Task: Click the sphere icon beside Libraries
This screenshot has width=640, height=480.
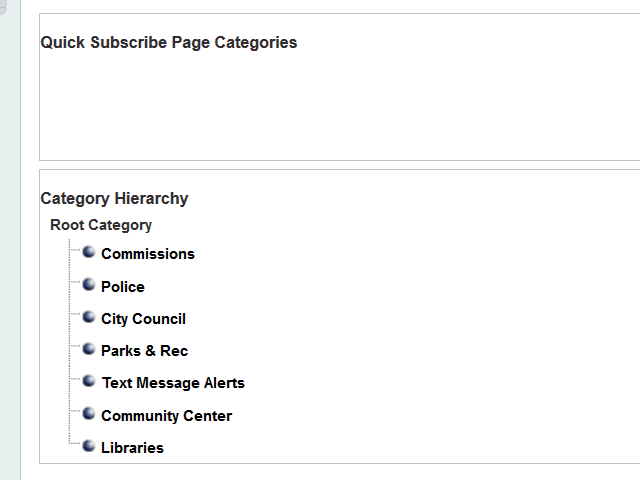Action: click(x=89, y=446)
